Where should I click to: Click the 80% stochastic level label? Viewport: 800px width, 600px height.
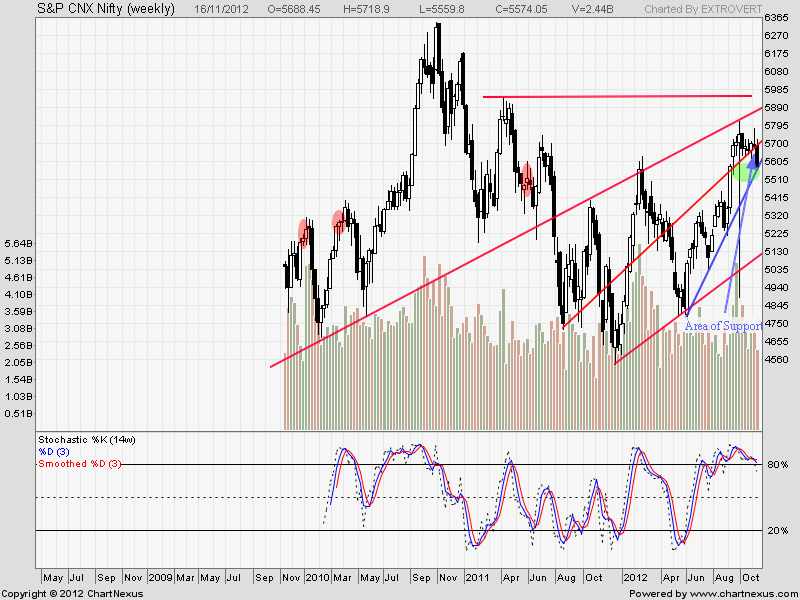point(776,465)
